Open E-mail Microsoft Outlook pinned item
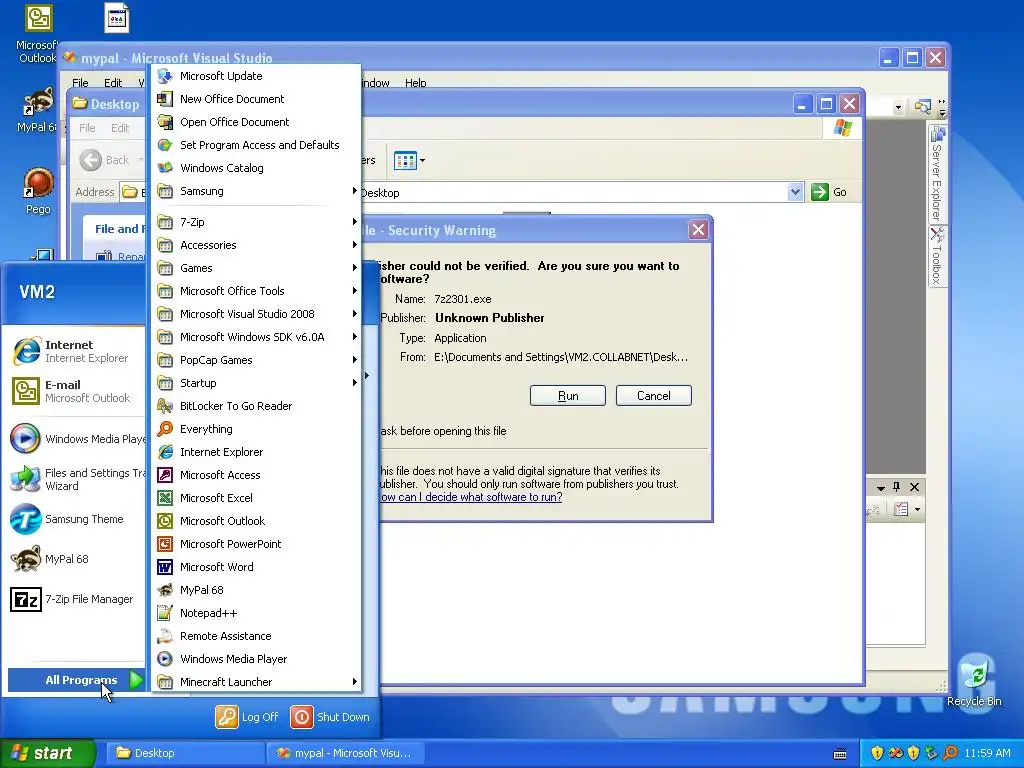The width and height of the screenshot is (1024, 768). [x=75, y=391]
